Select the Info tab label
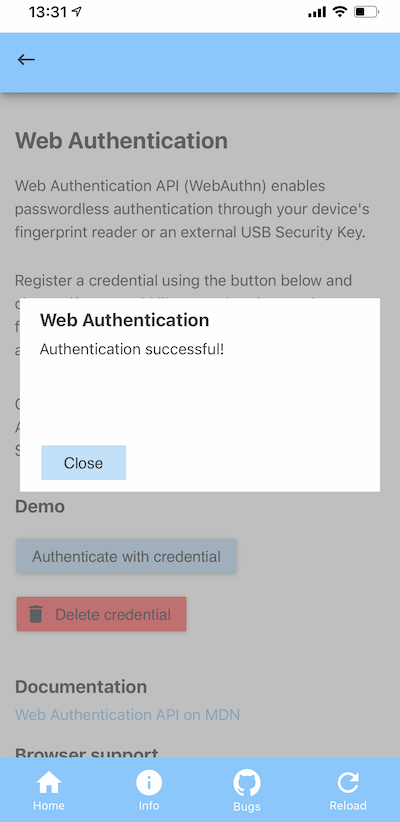The height and width of the screenshot is (822, 400). [149, 805]
